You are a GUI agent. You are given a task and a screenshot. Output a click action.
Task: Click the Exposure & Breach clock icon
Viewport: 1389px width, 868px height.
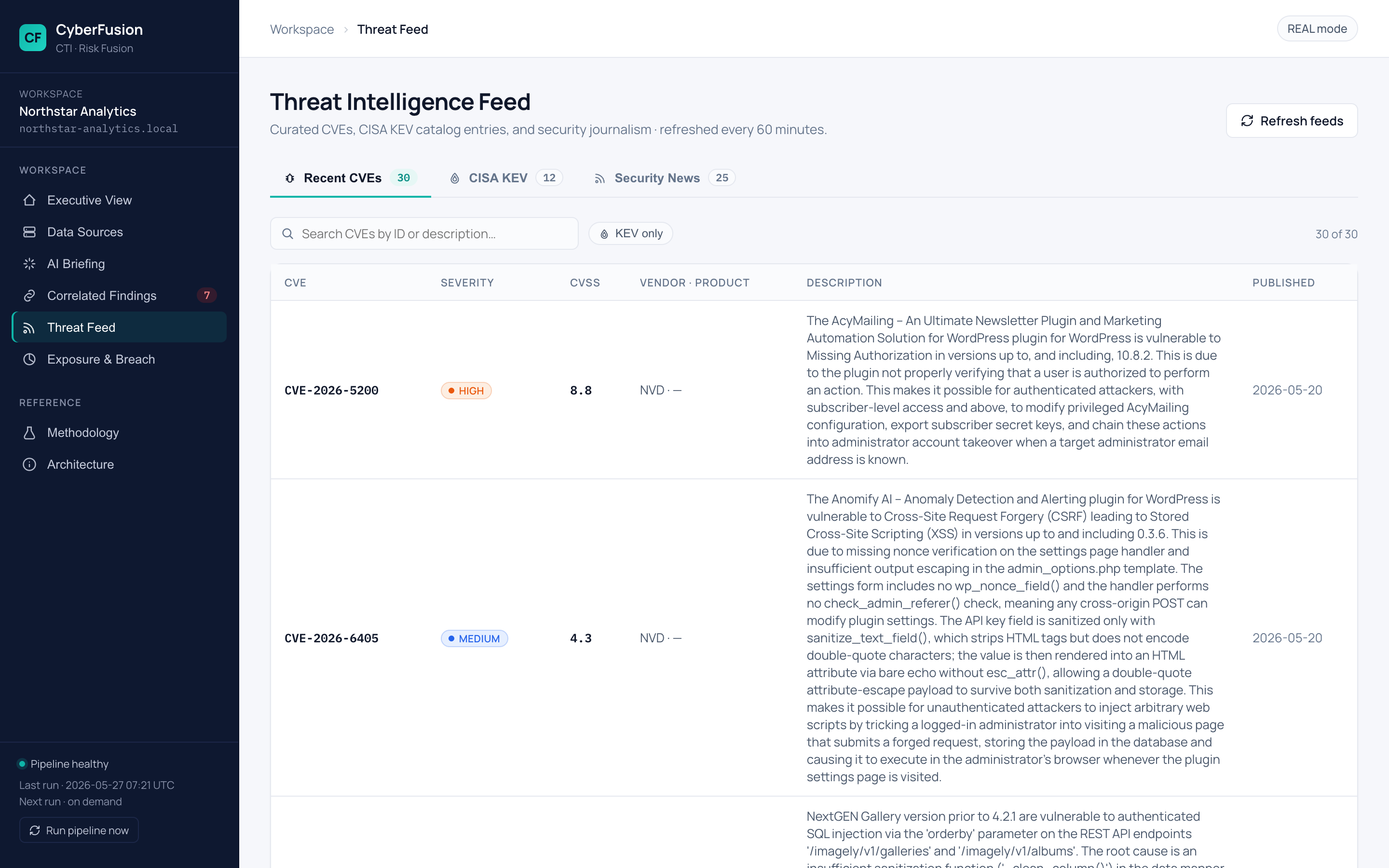pos(29,359)
